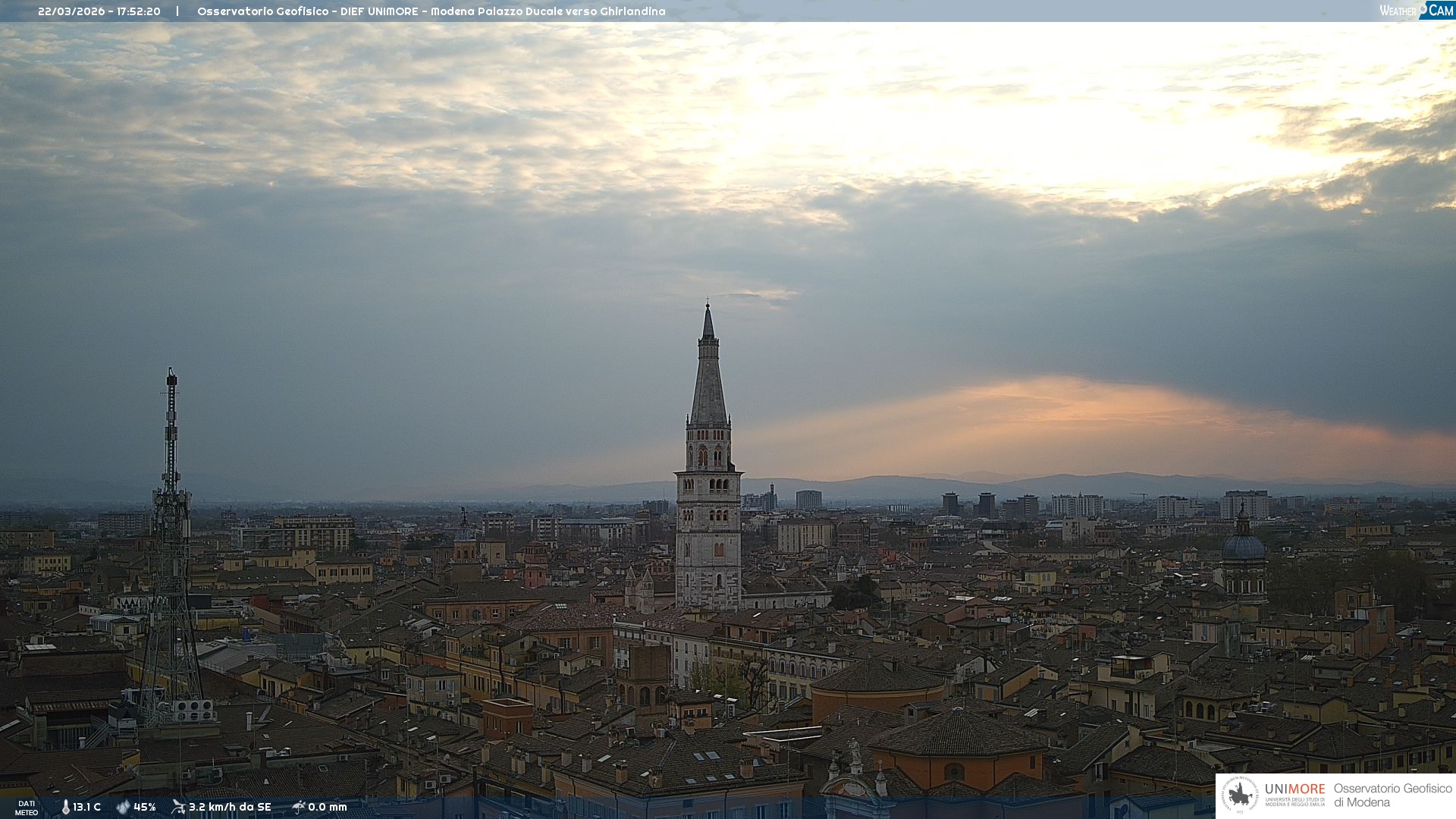Click the 17:52:20 time in header
1456x819 pixels.
point(138,11)
